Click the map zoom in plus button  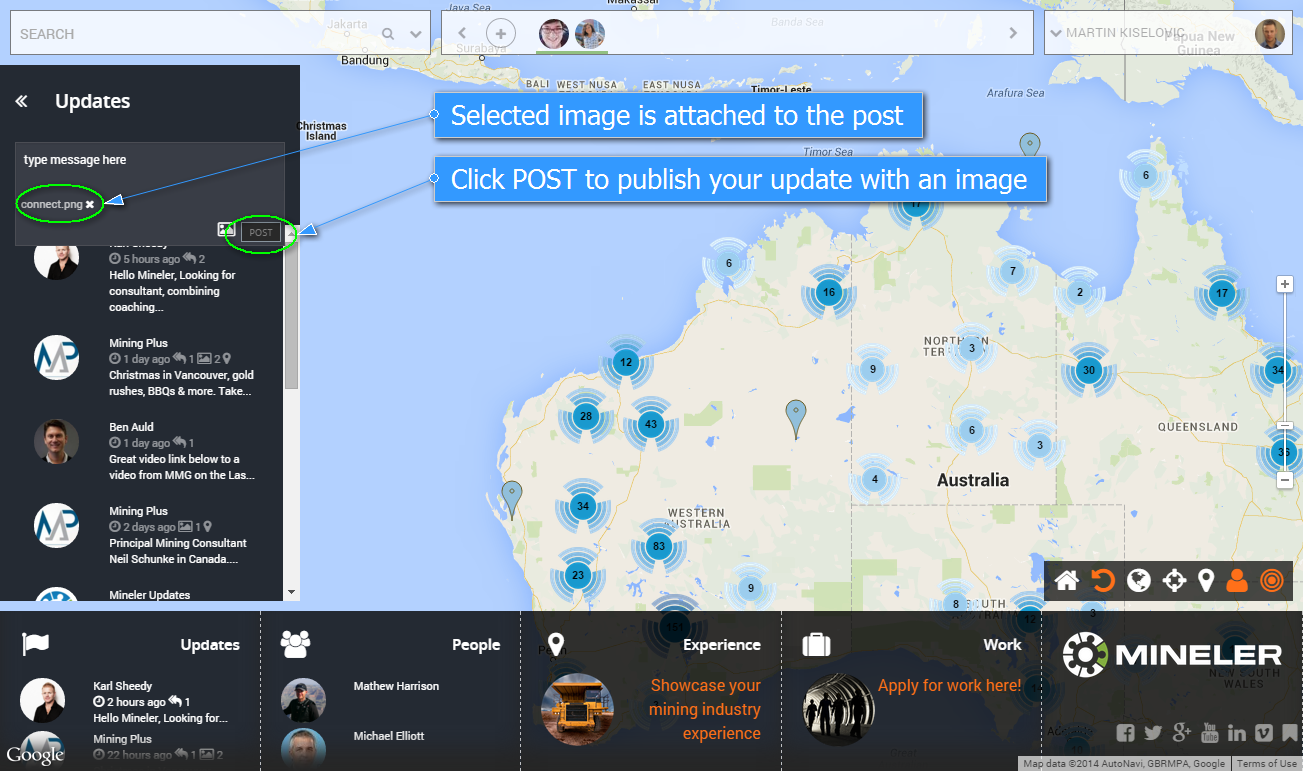click(1286, 284)
